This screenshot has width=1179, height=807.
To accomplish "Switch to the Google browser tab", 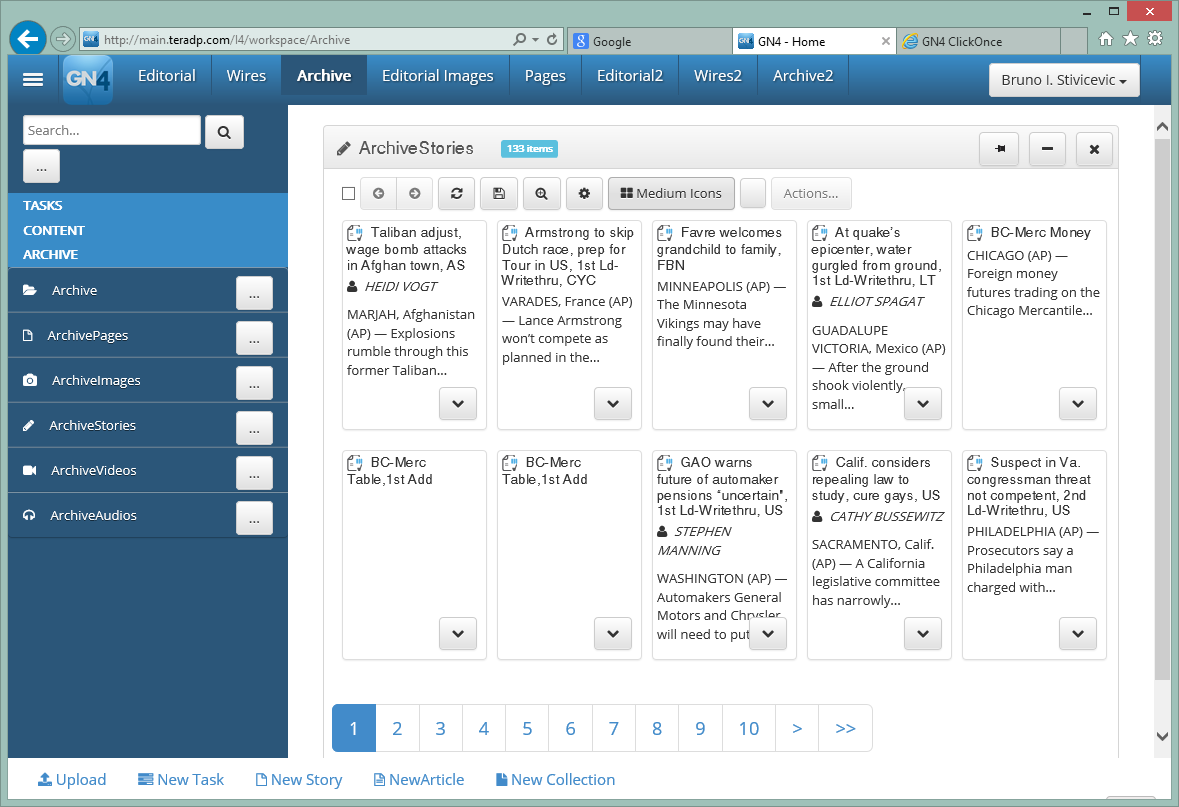I will pyautogui.click(x=650, y=41).
